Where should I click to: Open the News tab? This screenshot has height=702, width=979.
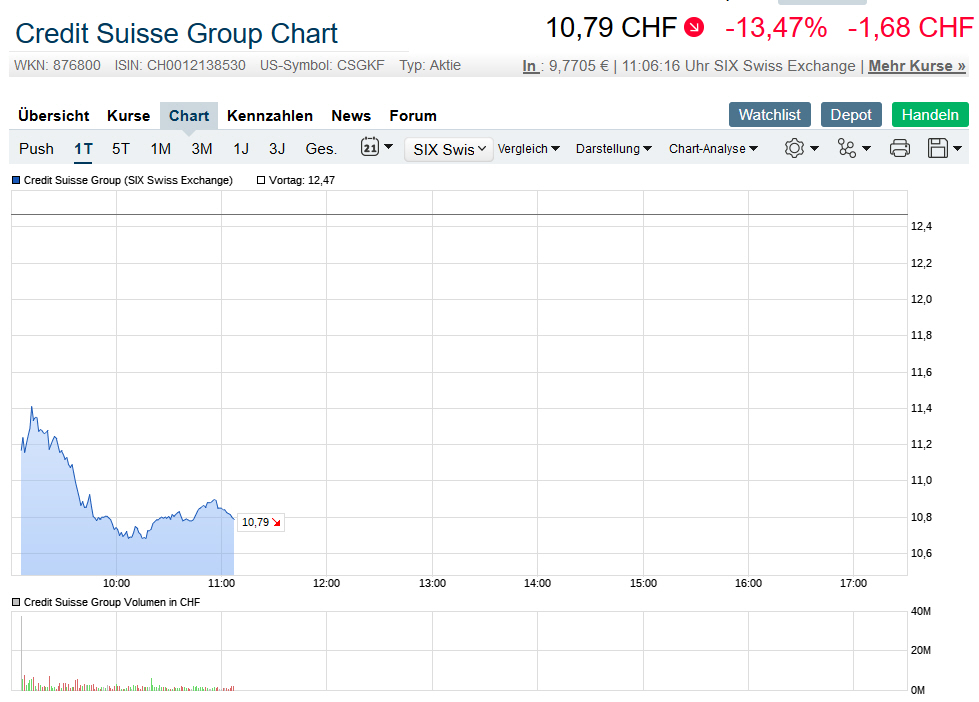pyautogui.click(x=351, y=116)
